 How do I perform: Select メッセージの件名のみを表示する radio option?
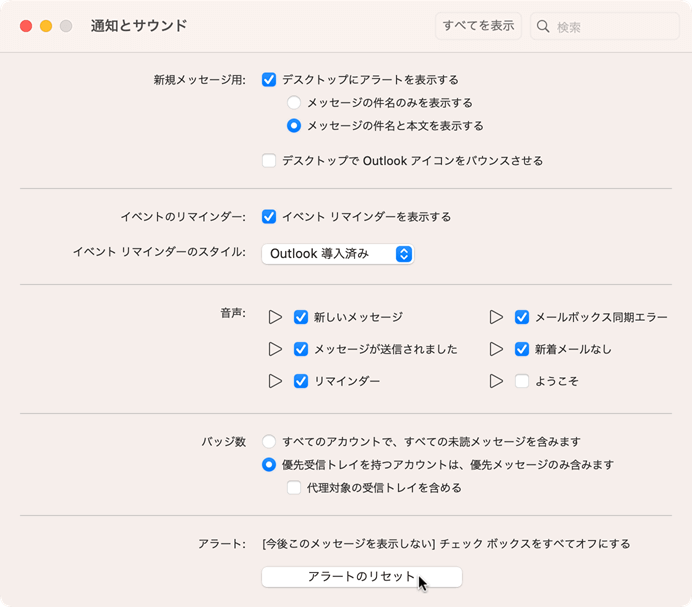(294, 102)
